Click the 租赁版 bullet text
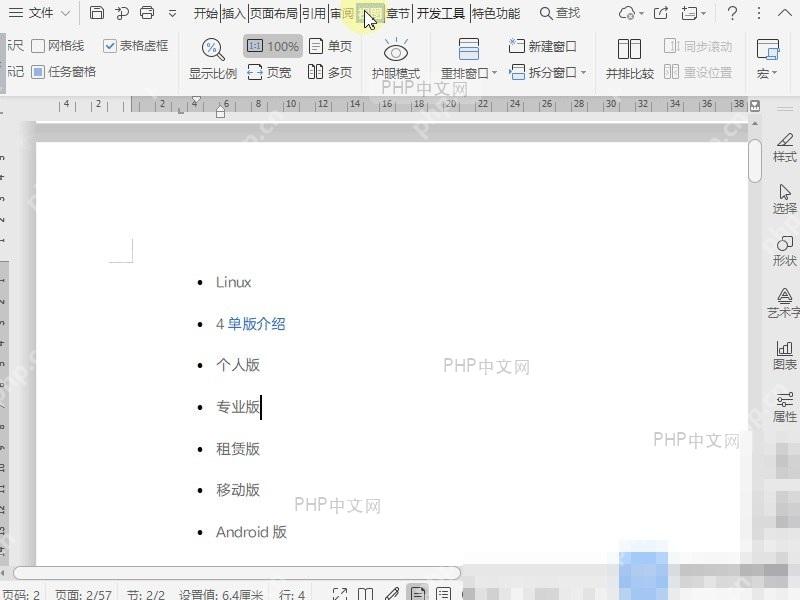This screenshot has width=800, height=600. [238, 449]
